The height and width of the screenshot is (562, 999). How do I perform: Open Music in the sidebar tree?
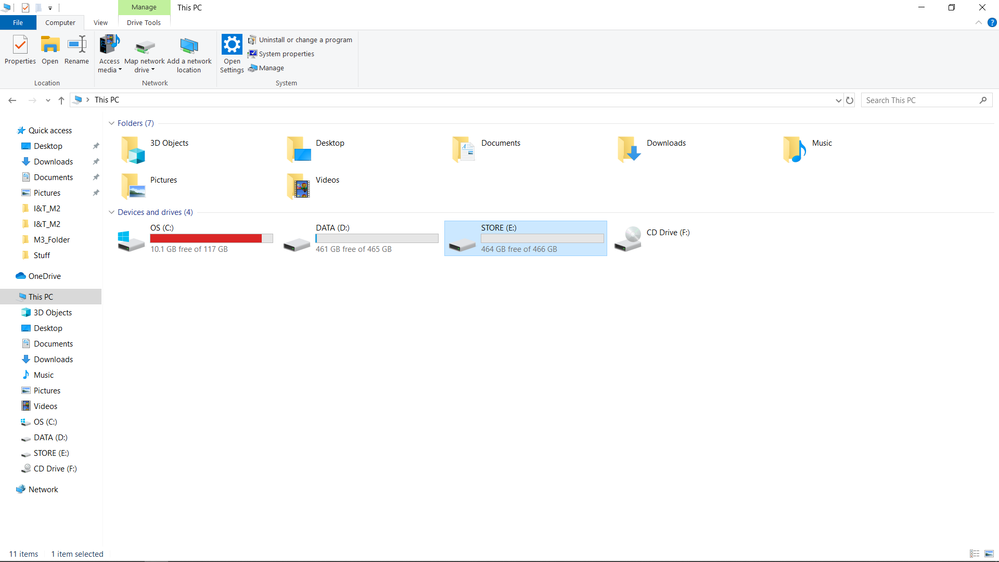pos(38,375)
